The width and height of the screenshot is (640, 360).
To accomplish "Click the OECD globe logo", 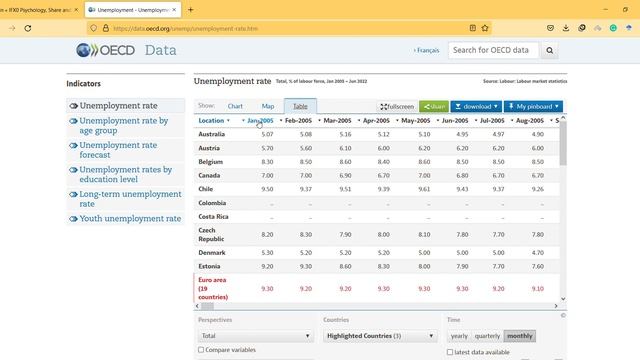I will tap(83, 50).
